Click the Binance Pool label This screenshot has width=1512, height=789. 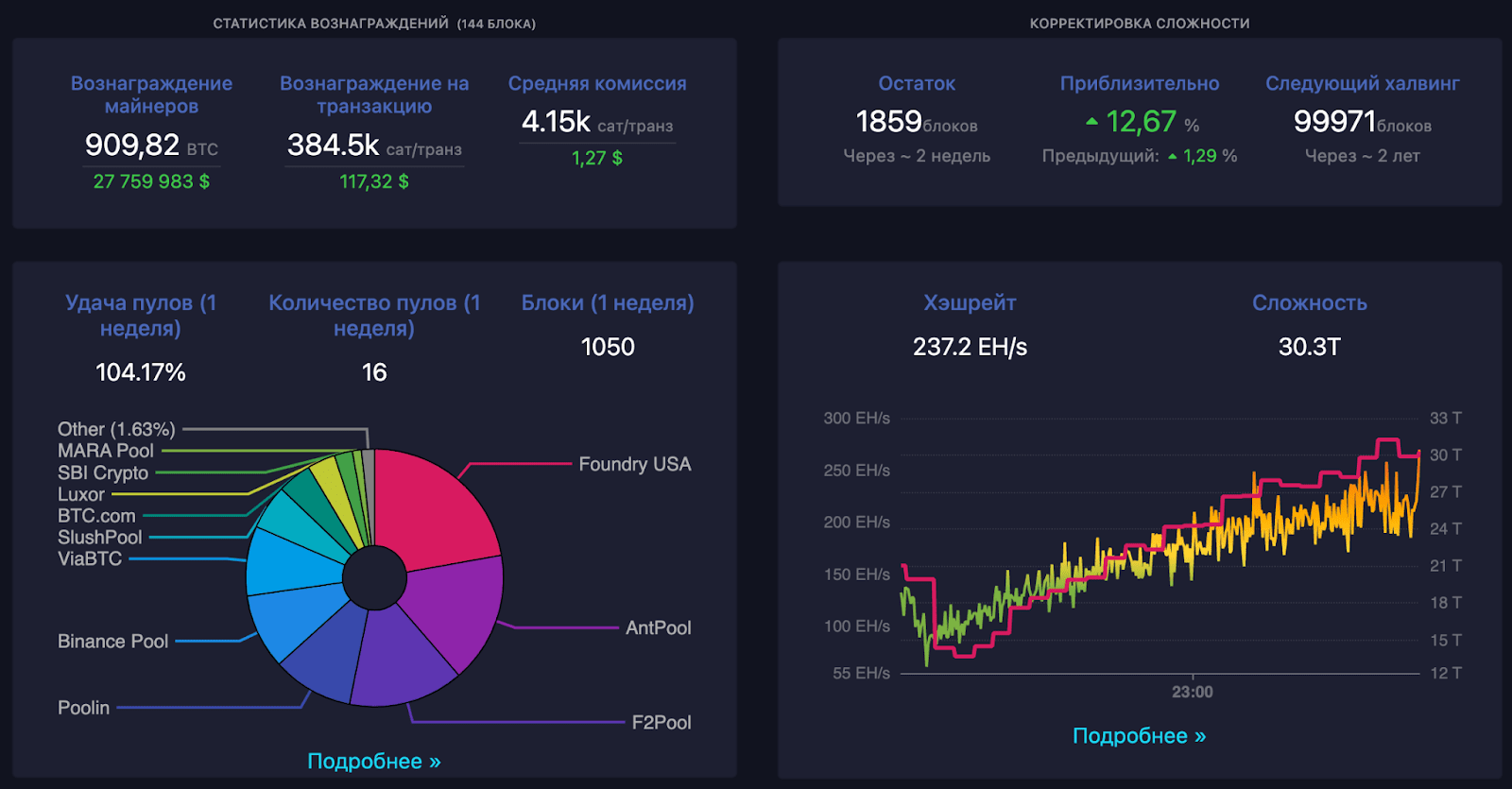112,641
